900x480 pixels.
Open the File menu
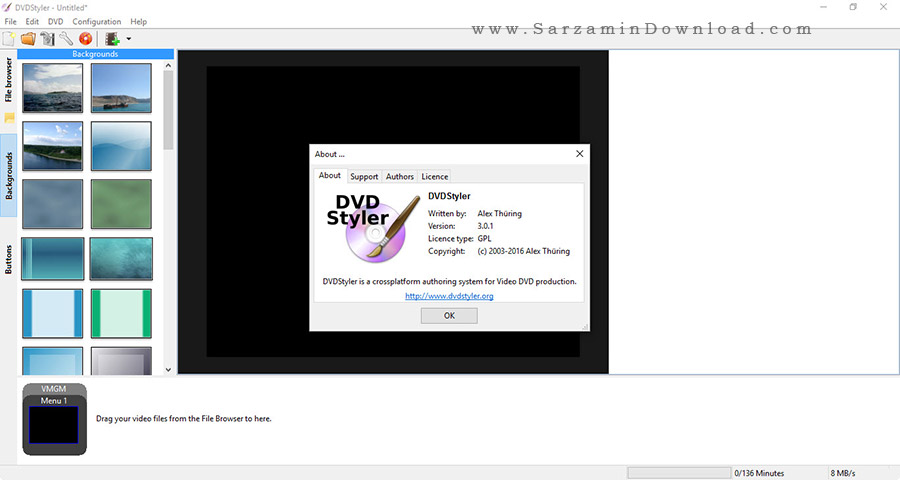pyautogui.click(x=10, y=21)
